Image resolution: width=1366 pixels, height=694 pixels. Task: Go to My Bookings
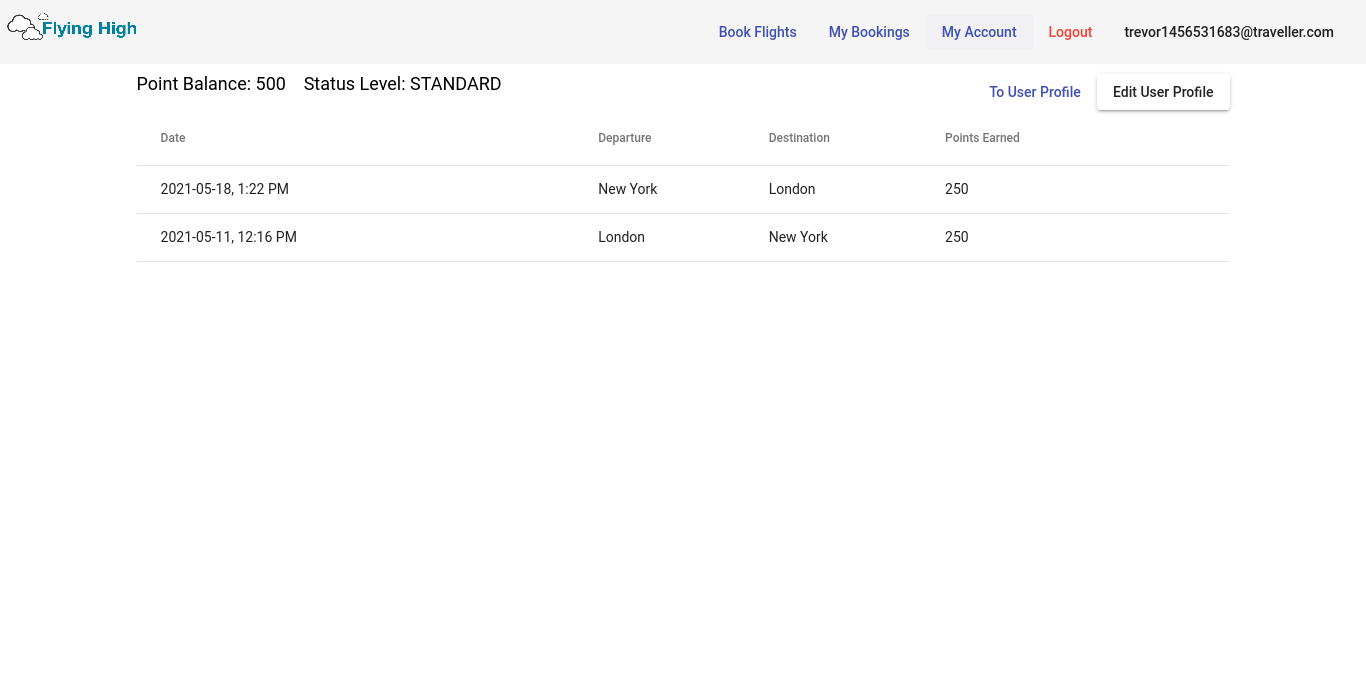(869, 32)
